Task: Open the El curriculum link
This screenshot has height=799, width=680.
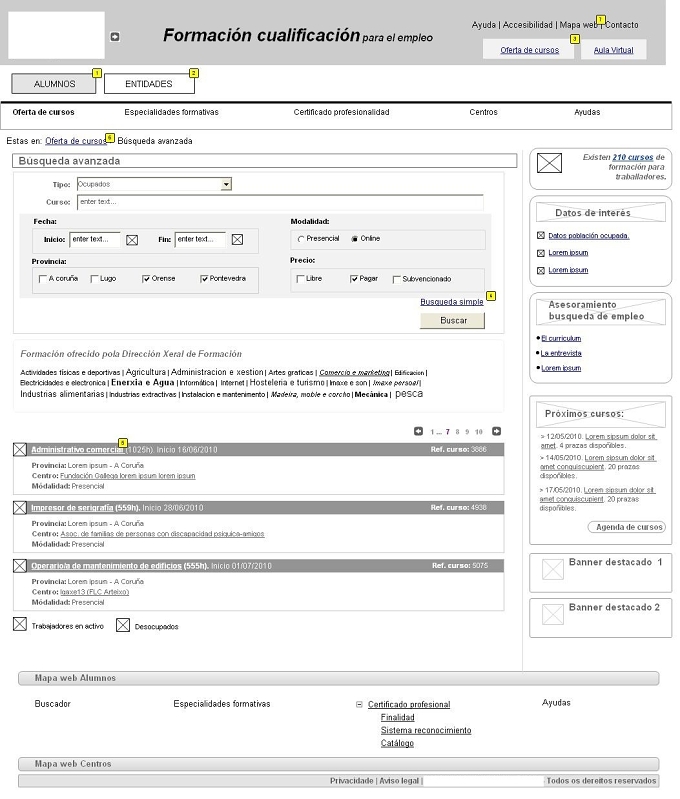Action: point(561,338)
